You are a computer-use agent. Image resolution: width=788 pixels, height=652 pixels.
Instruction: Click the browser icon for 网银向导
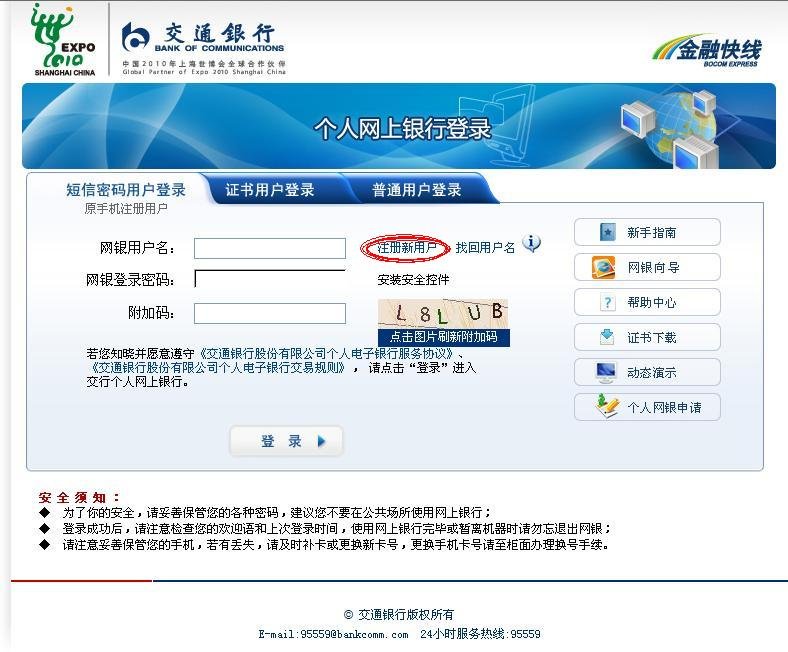604,267
